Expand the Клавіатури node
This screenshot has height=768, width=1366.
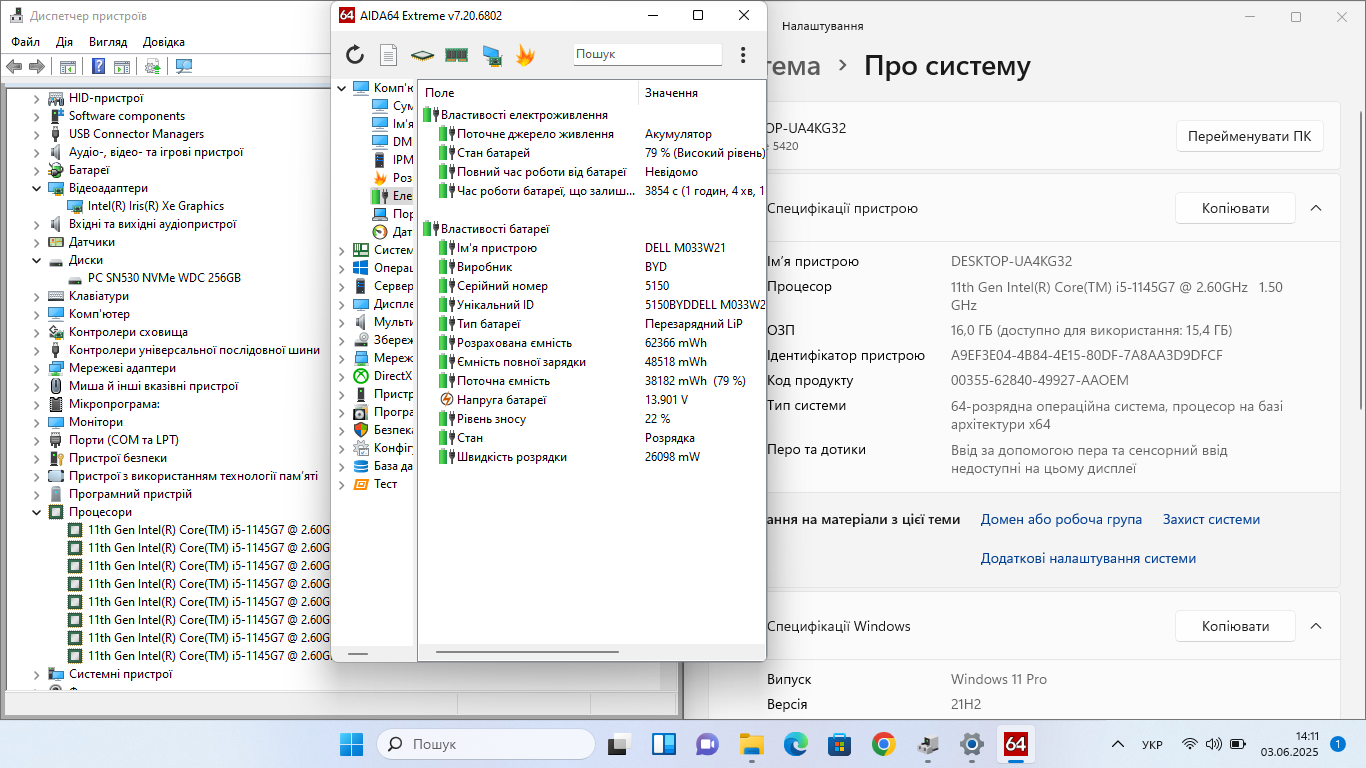click(x=37, y=296)
